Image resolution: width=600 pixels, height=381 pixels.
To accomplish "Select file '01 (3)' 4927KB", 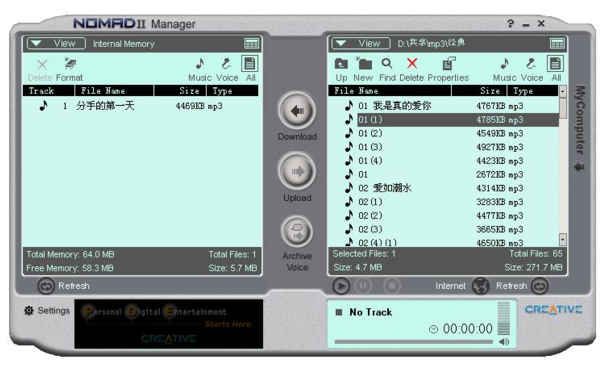I will [444, 147].
